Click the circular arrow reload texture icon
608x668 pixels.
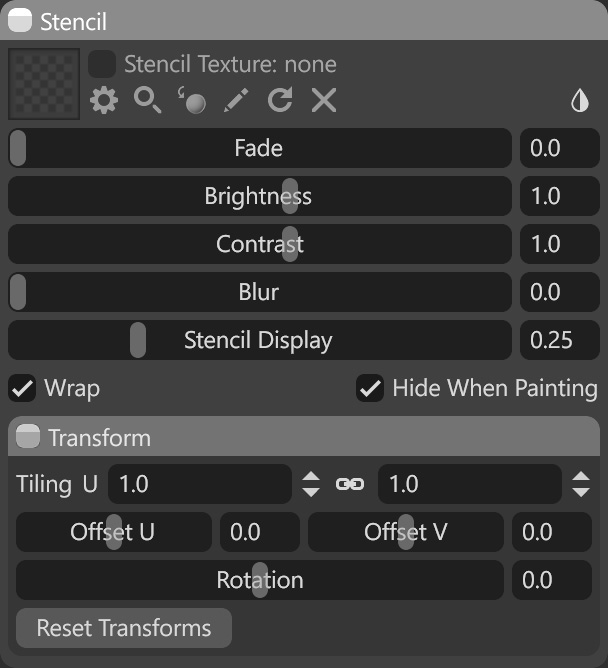click(x=280, y=100)
